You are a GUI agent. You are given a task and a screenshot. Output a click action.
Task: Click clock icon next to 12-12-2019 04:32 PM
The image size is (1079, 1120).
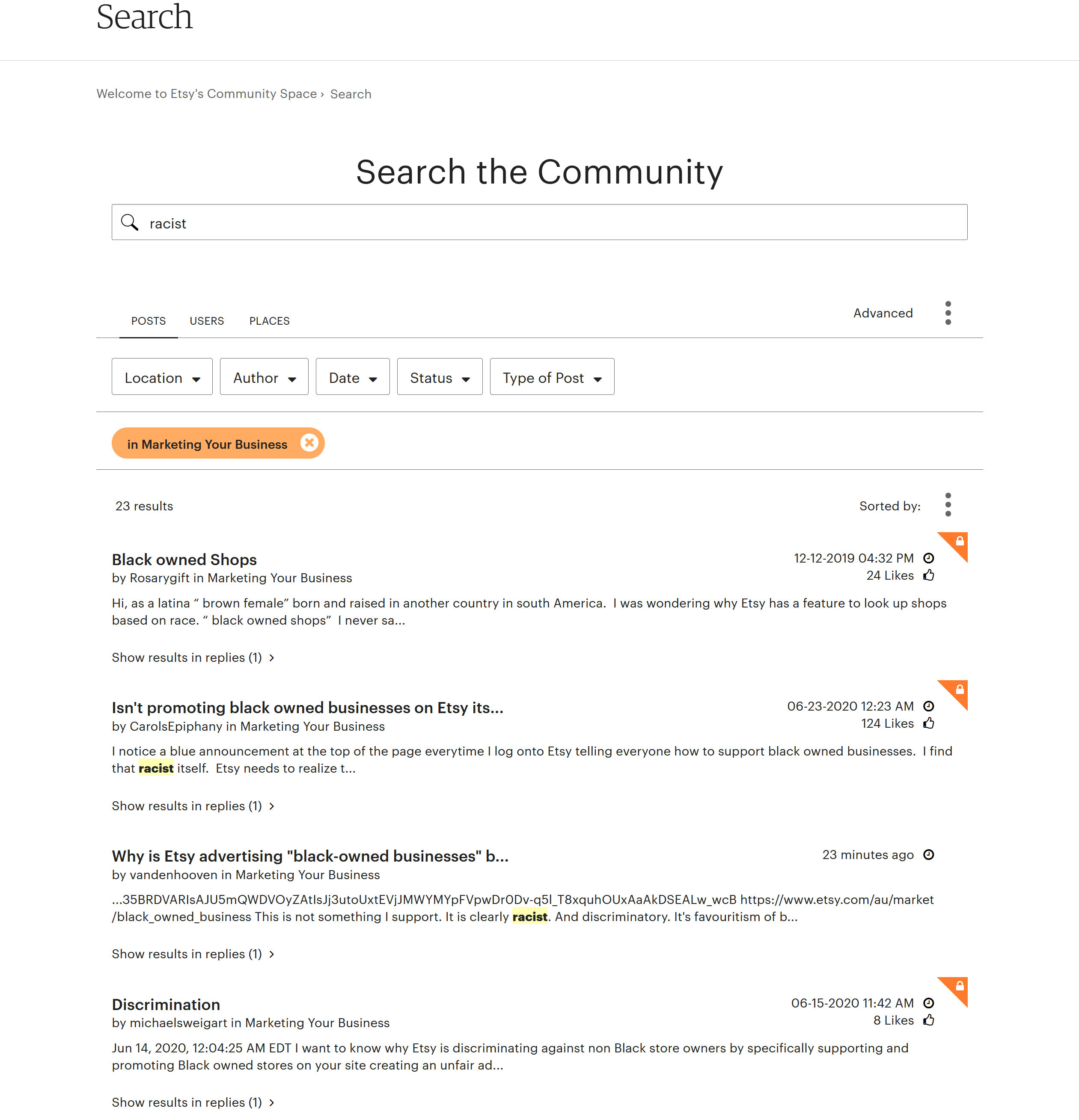tap(929, 558)
